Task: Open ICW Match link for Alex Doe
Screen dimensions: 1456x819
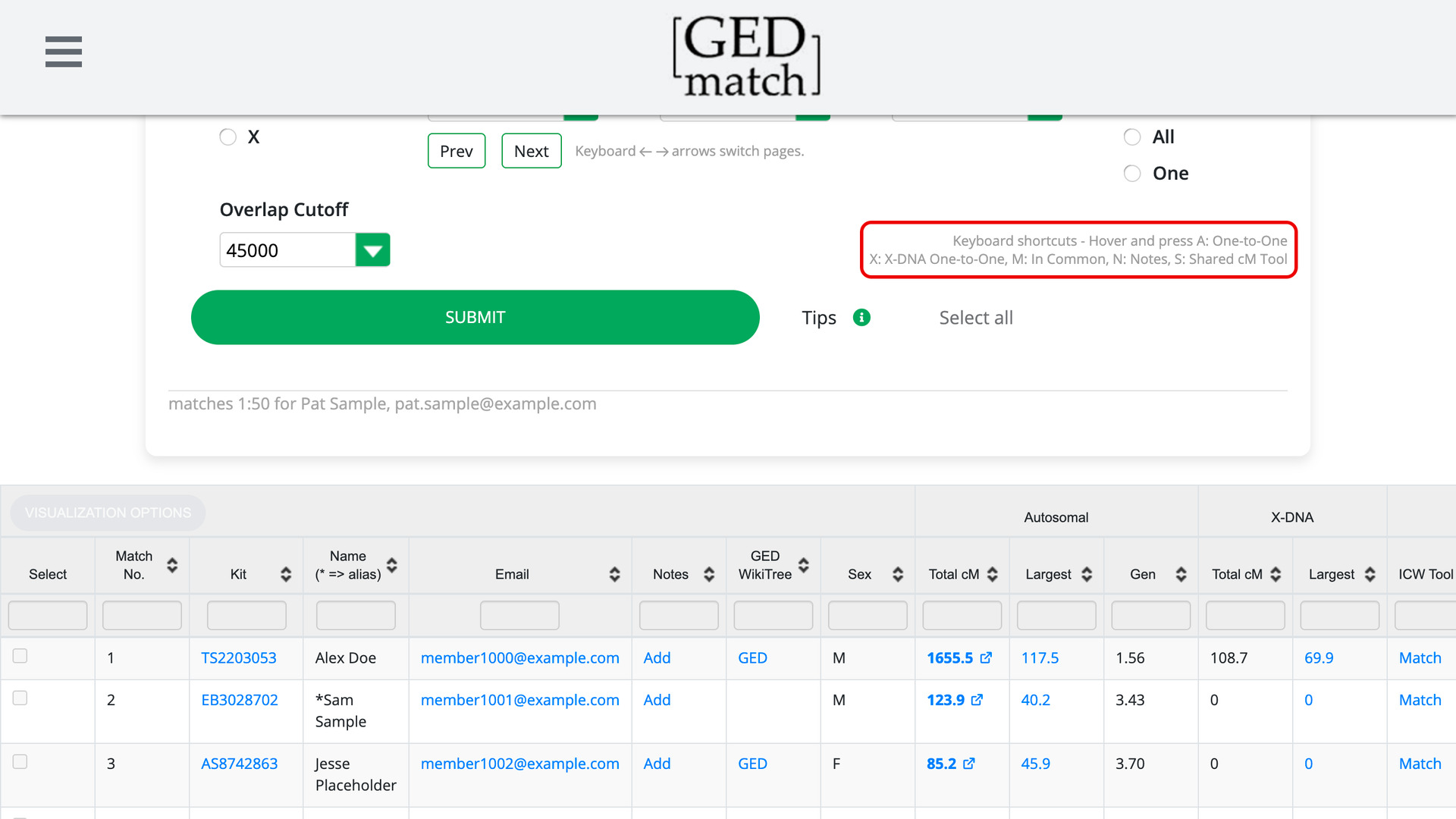Action: (x=1420, y=658)
